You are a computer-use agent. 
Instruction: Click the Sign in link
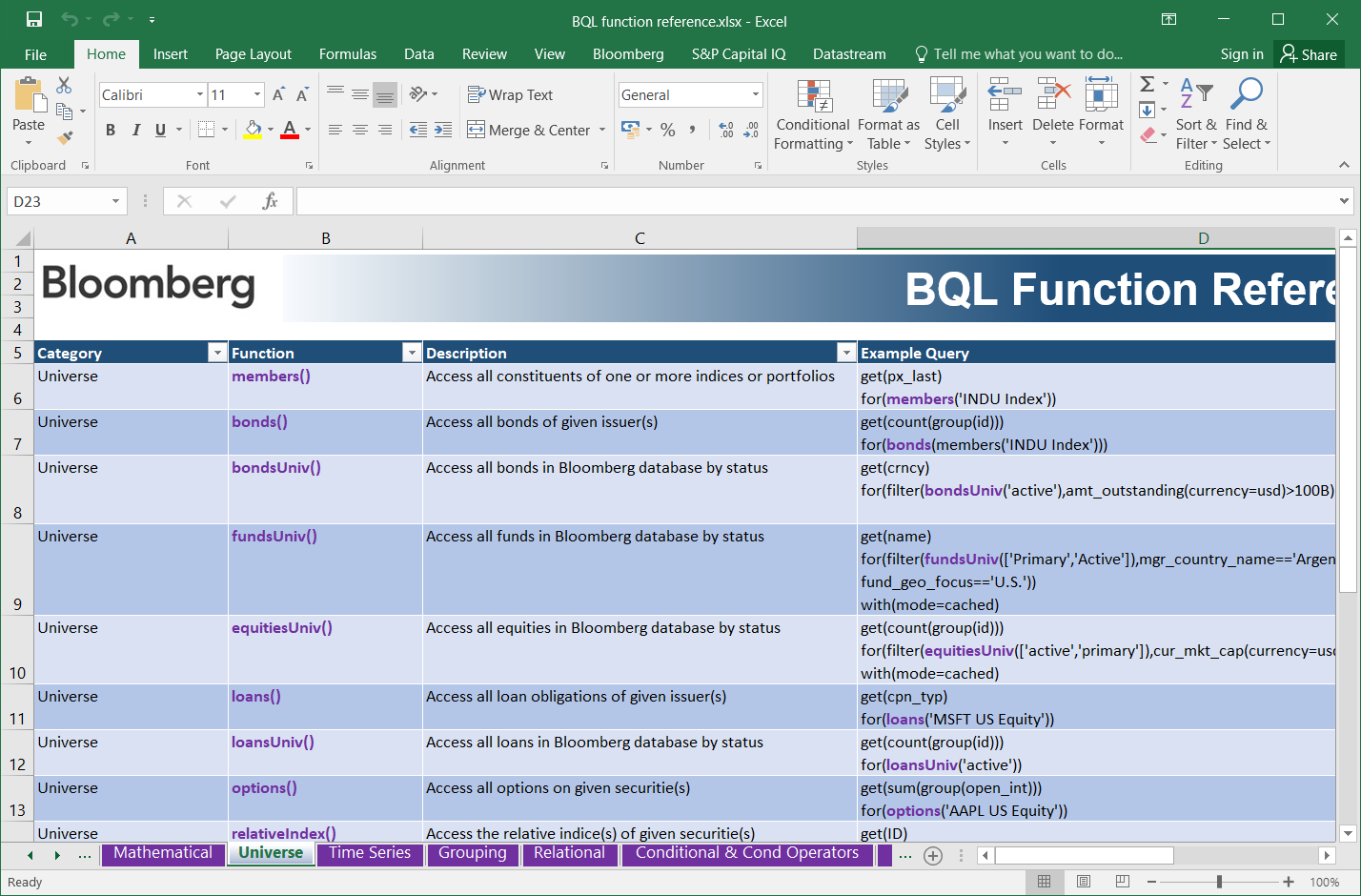(x=1241, y=54)
